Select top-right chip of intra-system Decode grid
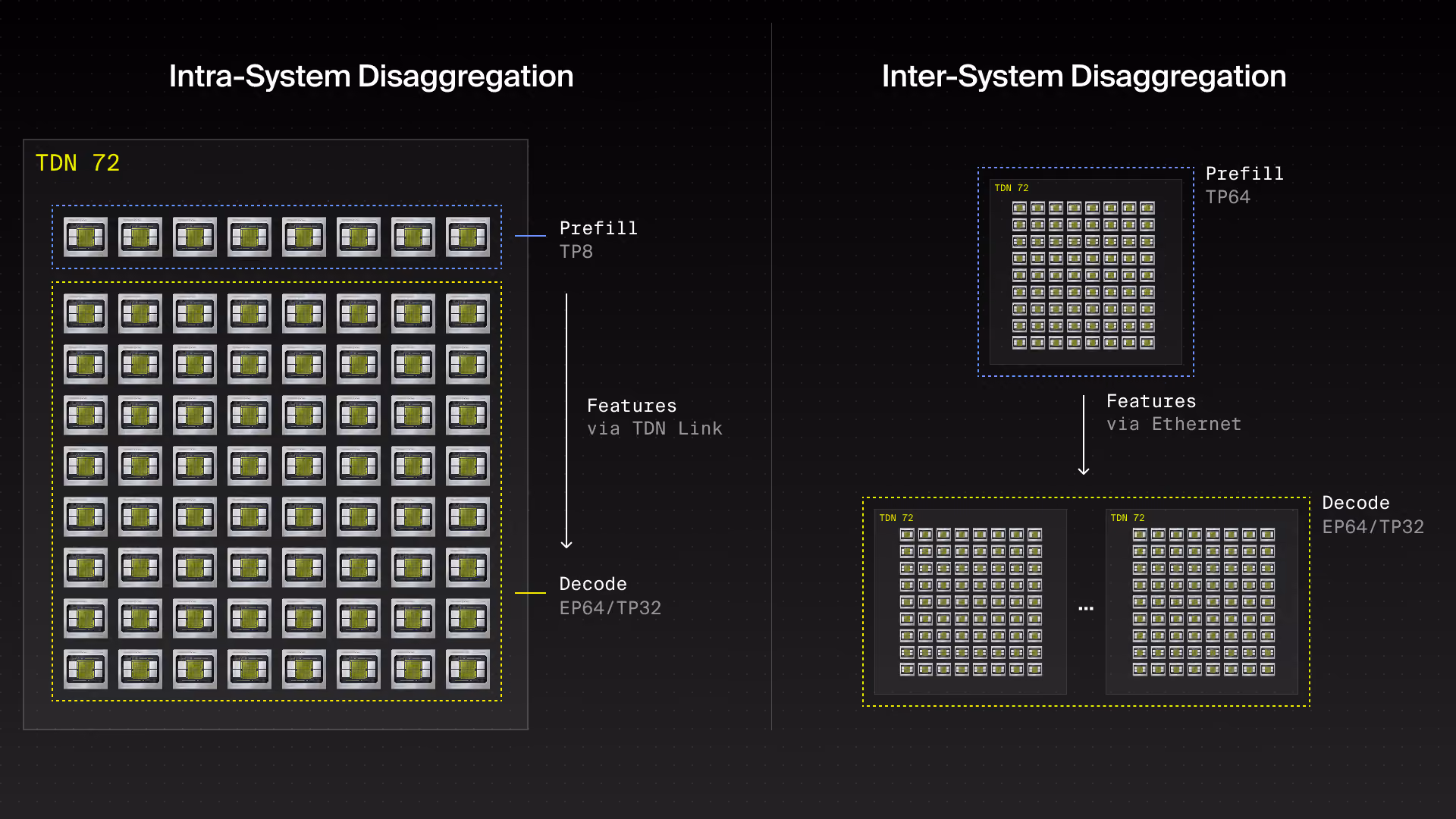Image resolution: width=1456 pixels, height=819 pixels. [x=468, y=313]
